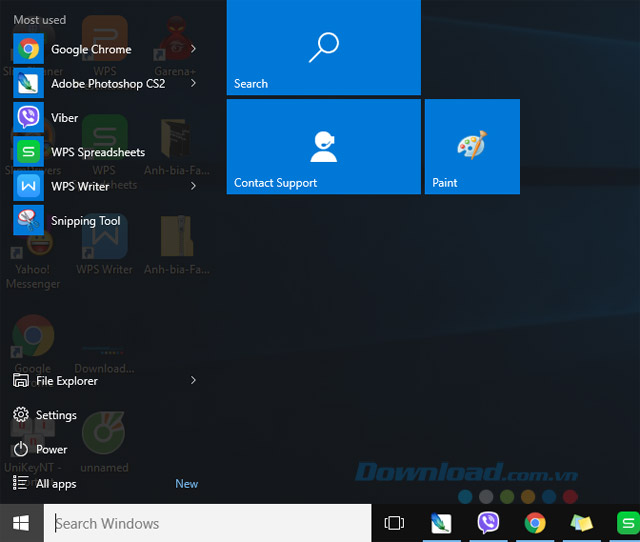Expand the File Explorer submenu arrow

[x=193, y=380]
